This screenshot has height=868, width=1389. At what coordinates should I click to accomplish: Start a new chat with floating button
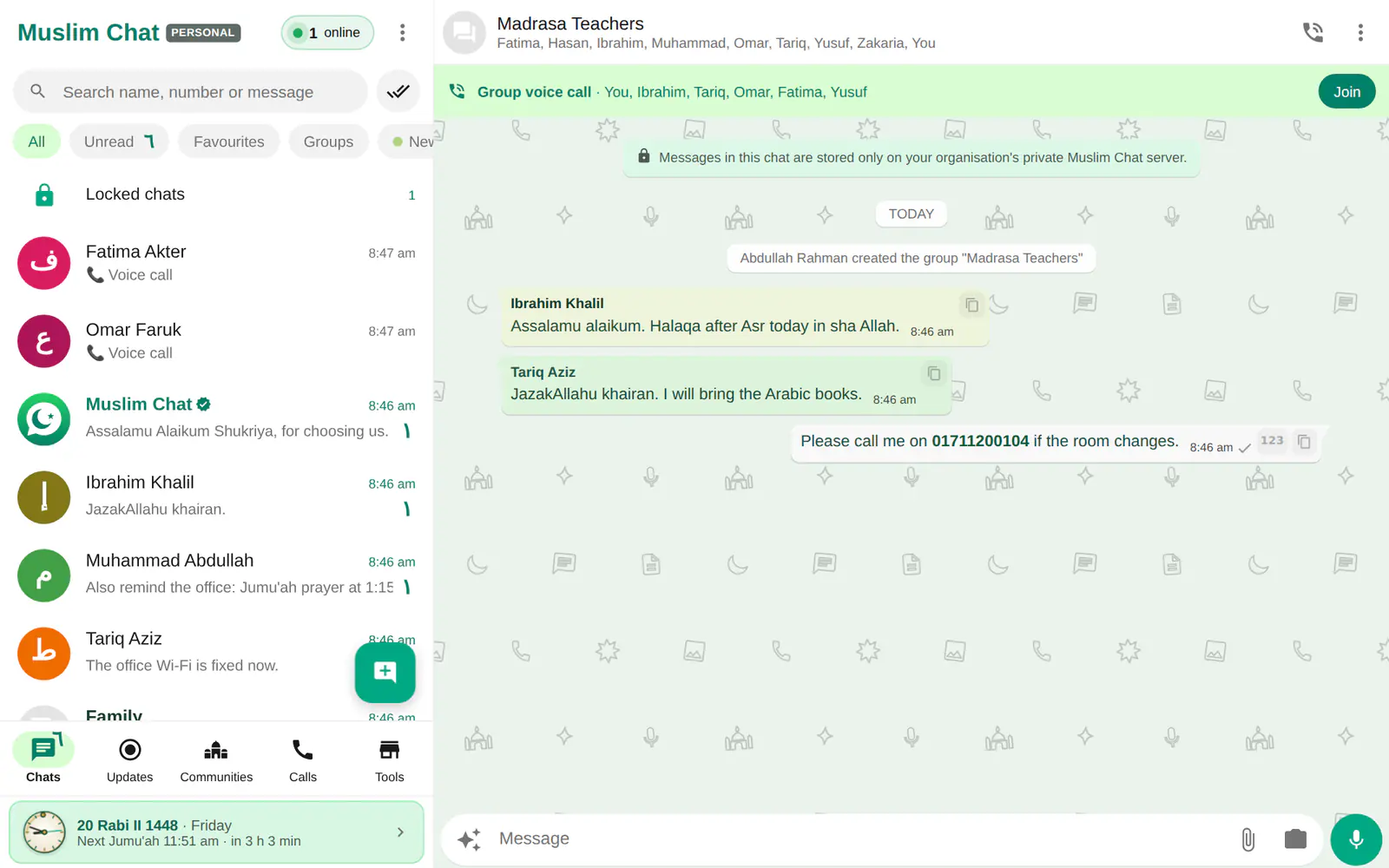[x=385, y=672]
